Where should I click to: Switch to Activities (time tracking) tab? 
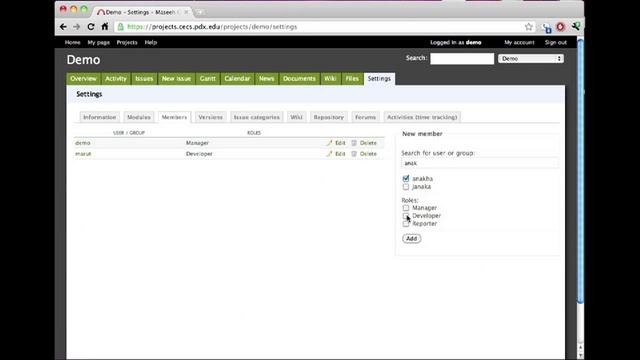[422, 117]
